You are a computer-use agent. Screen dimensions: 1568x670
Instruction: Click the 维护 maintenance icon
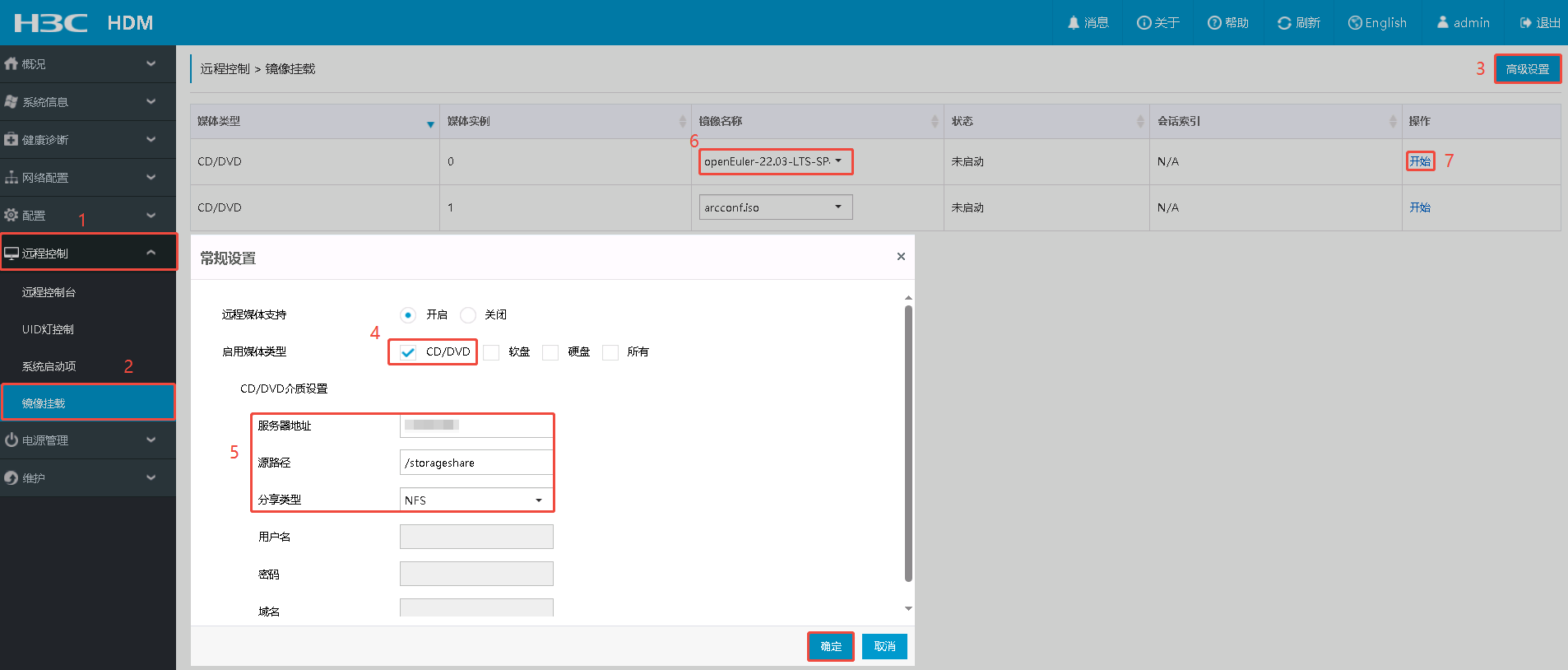tap(11, 478)
